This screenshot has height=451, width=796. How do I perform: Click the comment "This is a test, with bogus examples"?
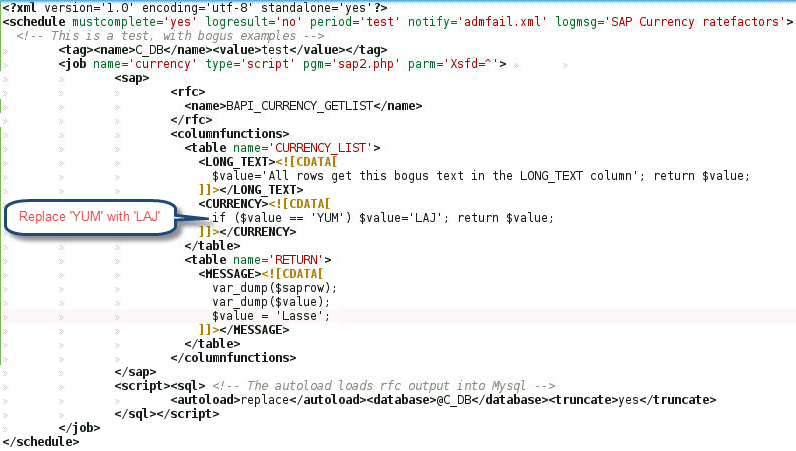[x=173, y=36]
